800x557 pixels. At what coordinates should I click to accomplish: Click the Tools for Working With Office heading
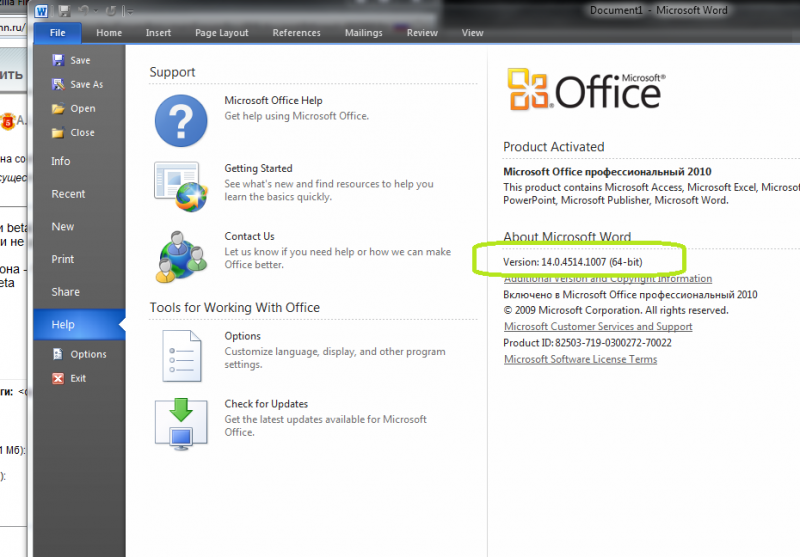[234, 308]
